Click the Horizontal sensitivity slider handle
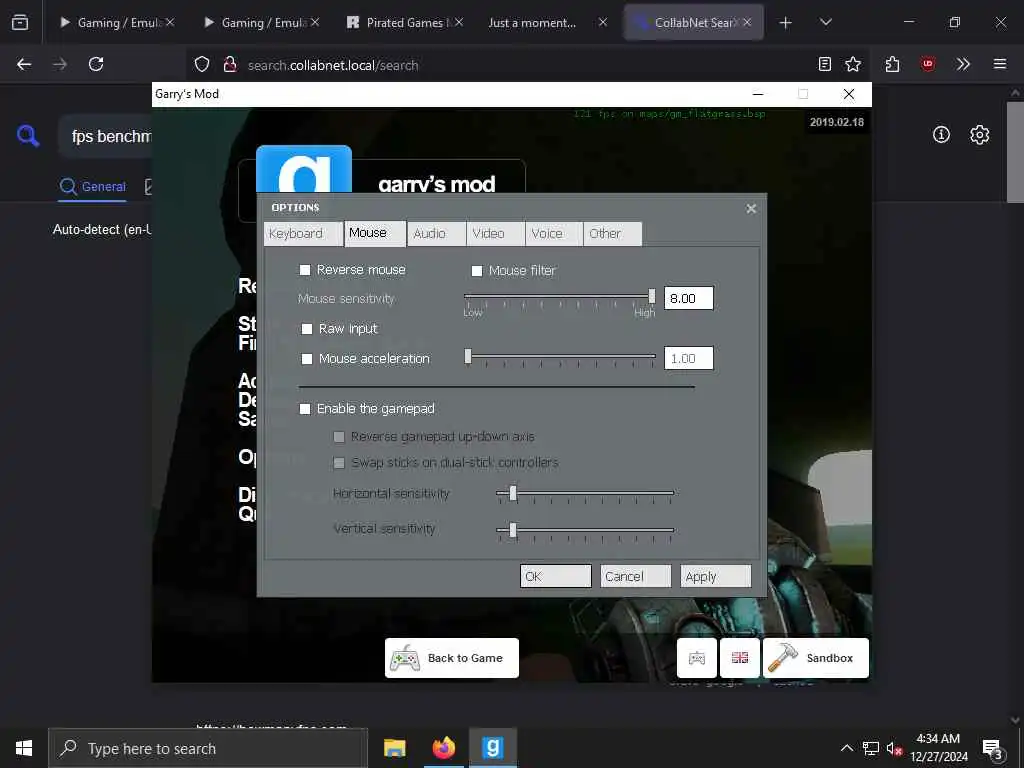1024x768 pixels. 513,493
